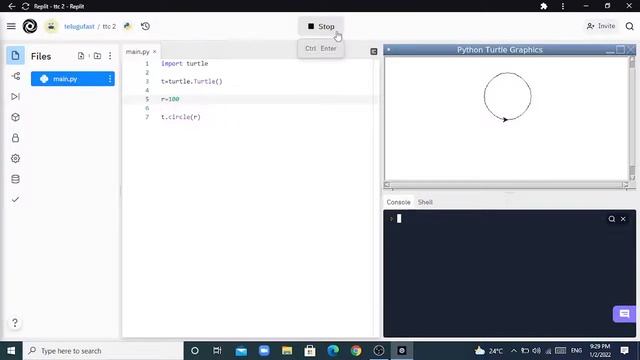Select main.py in the file tree
640x360 pixels.
(73, 79)
